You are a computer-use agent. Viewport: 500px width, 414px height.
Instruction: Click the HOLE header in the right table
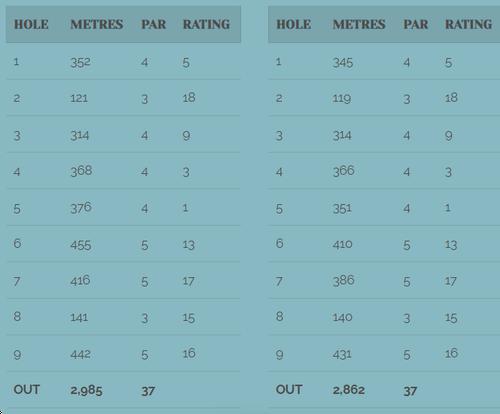[x=293, y=24]
